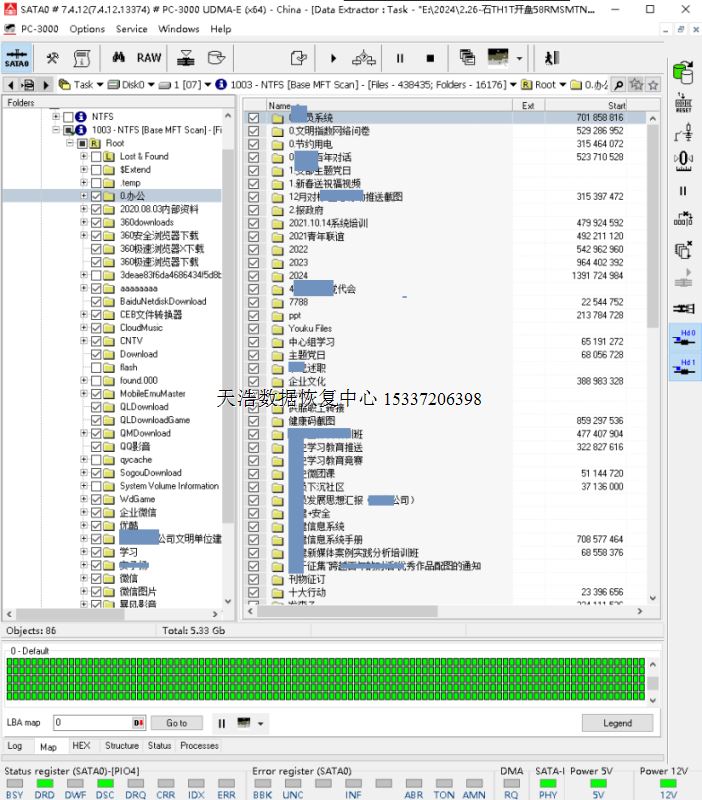
Task: Click the SATA0 port toolbar icon
Action: tap(17, 58)
